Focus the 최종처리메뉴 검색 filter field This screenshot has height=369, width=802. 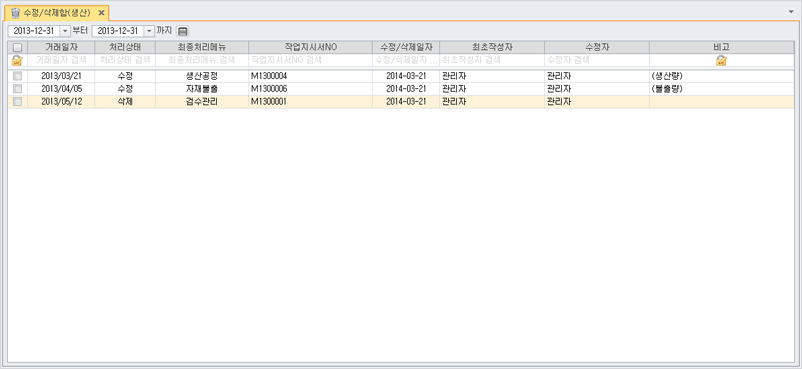202,60
